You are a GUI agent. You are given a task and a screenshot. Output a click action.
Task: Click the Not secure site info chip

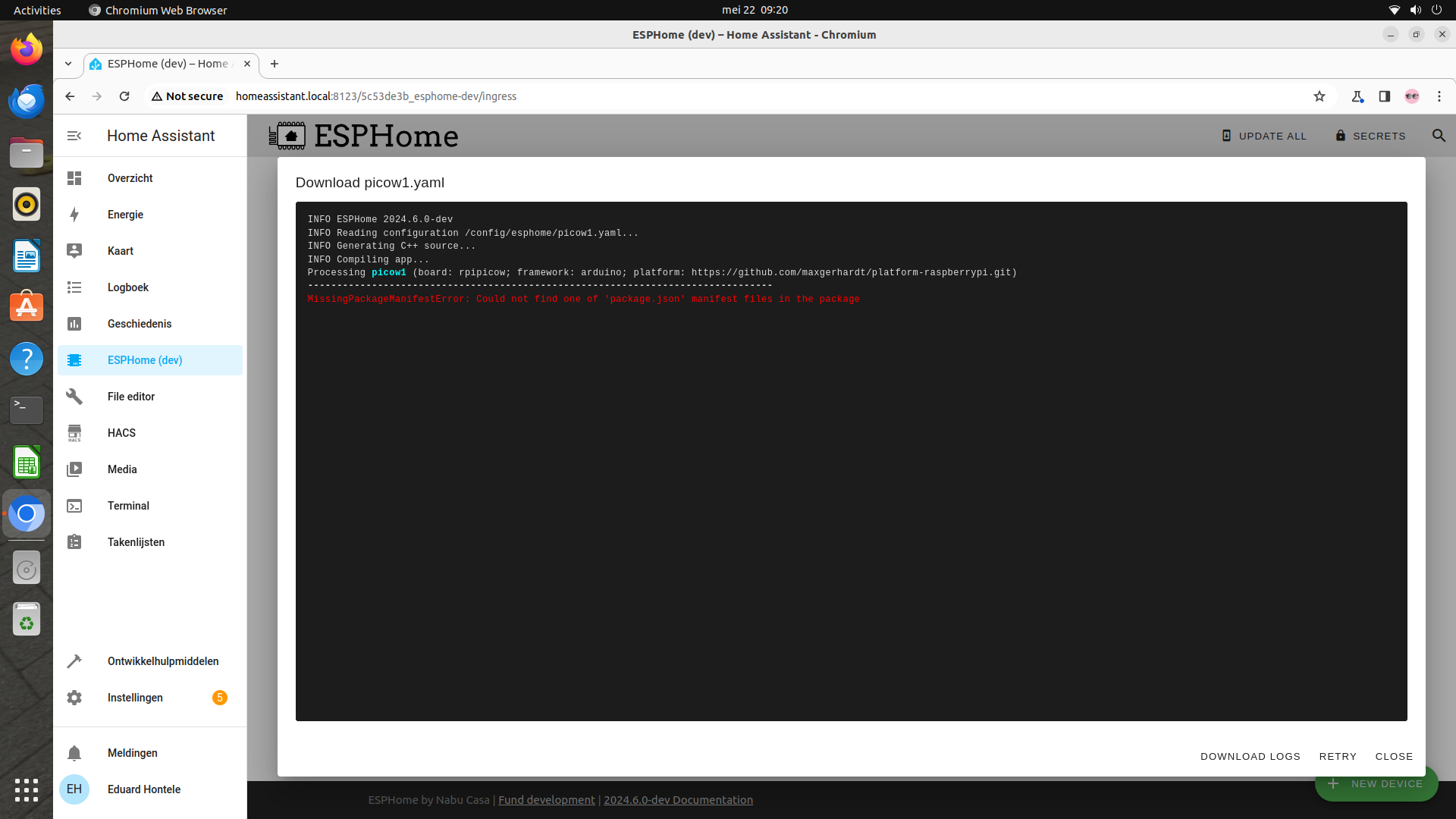pos(187,96)
